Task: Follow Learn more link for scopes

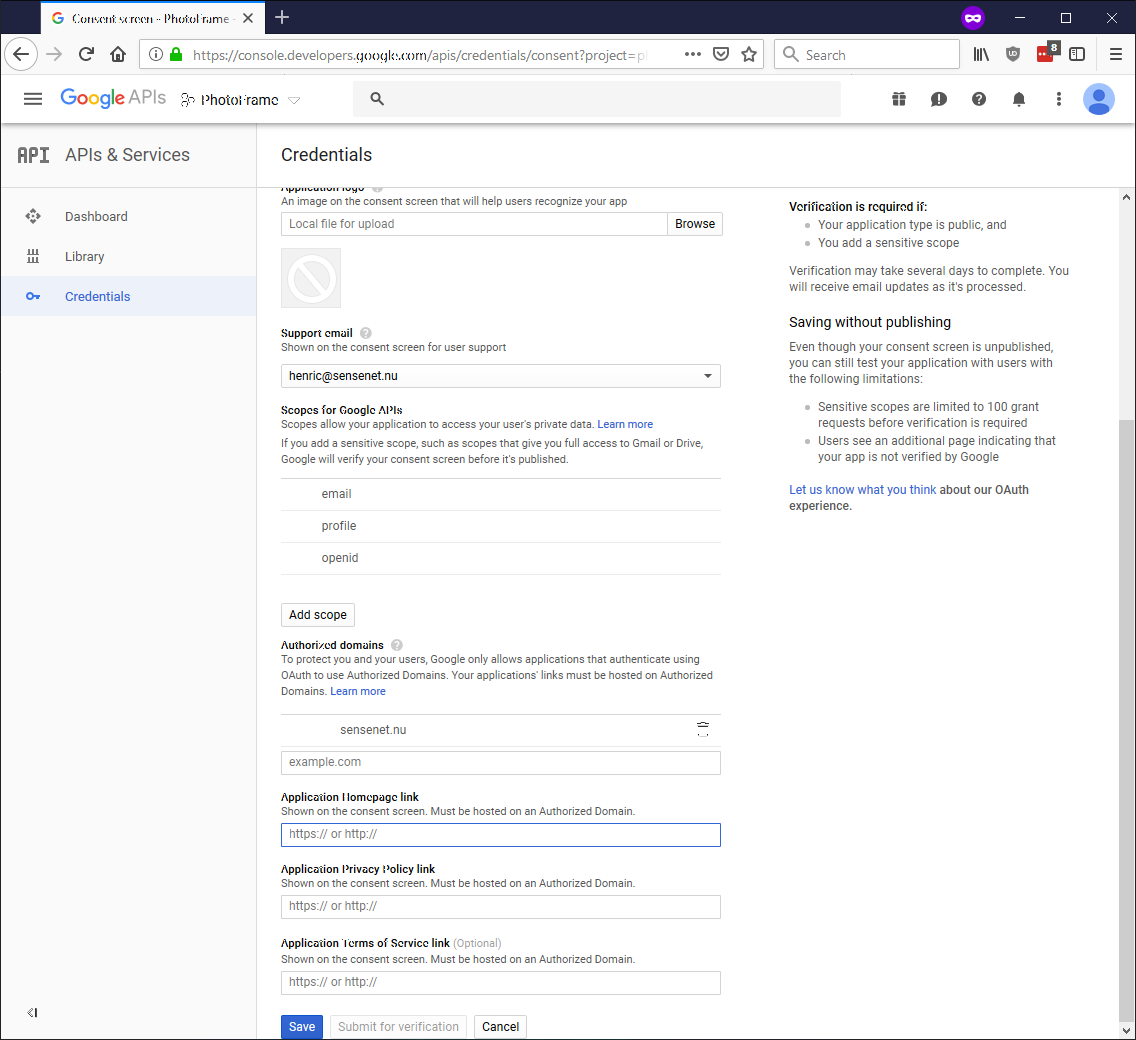Action: point(625,425)
